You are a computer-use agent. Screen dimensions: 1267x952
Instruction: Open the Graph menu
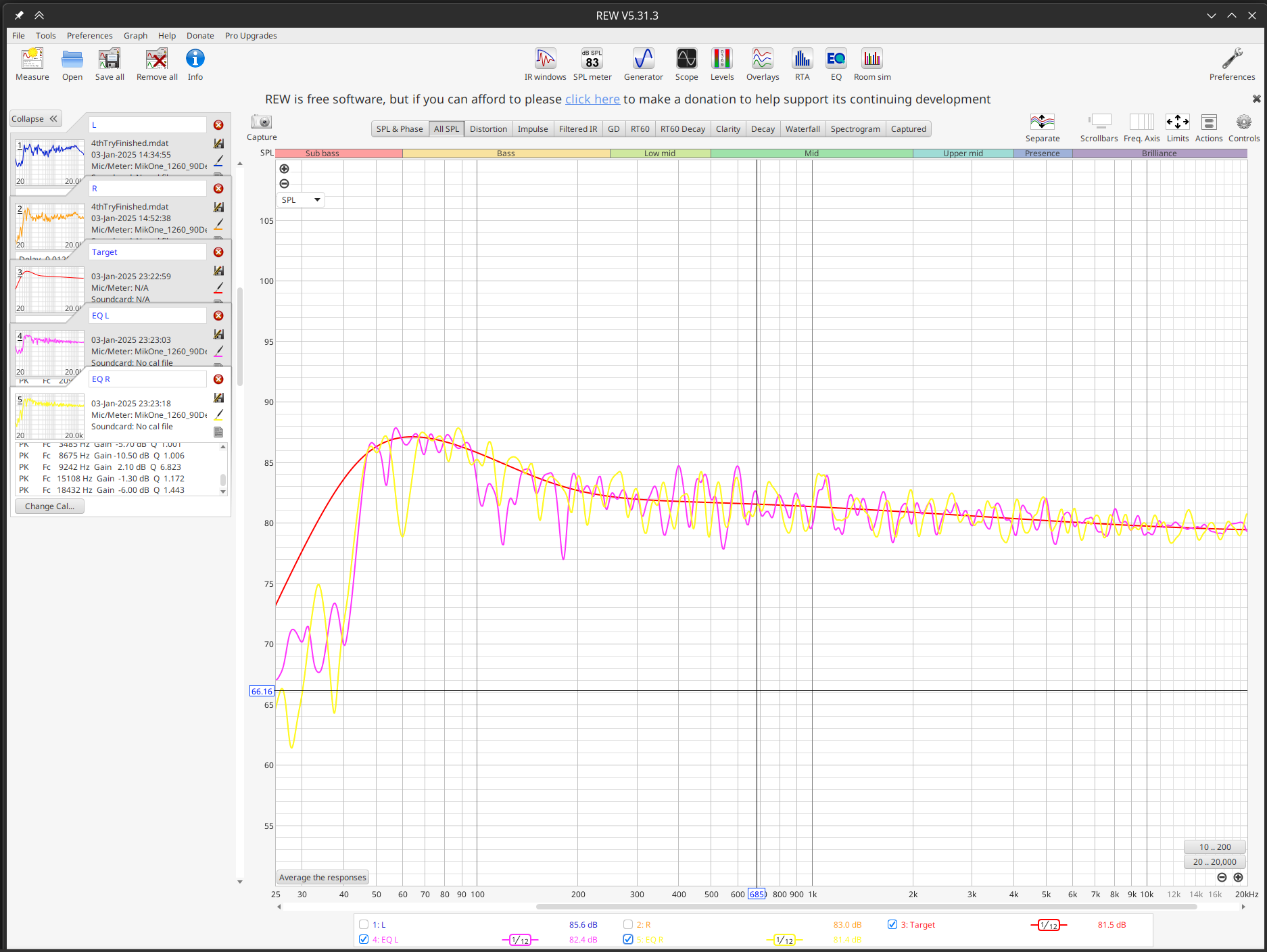click(x=135, y=36)
